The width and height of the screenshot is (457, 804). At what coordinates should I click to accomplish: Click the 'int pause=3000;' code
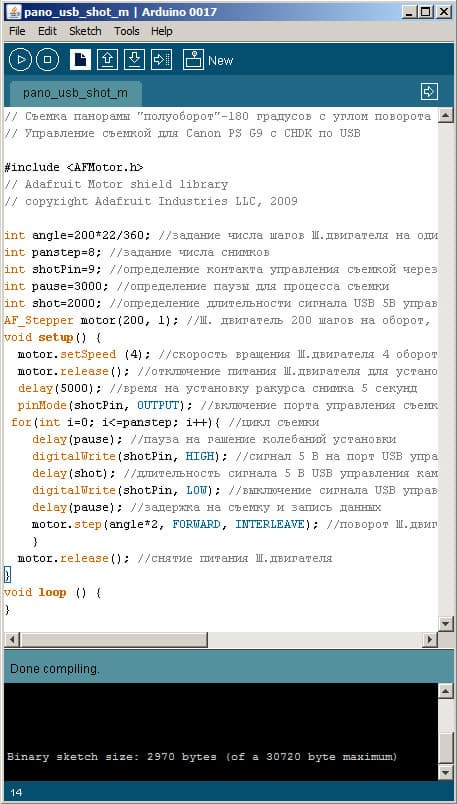click(57, 286)
